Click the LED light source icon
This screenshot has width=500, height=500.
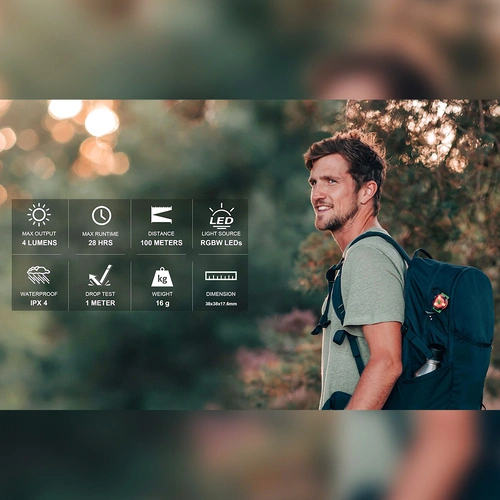click(221, 216)
